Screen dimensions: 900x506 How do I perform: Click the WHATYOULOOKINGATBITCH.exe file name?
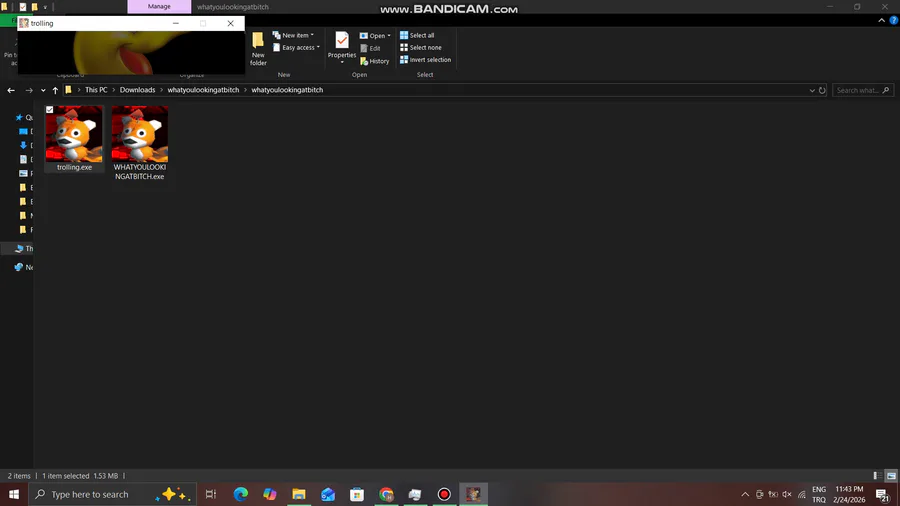click(139, 172)
